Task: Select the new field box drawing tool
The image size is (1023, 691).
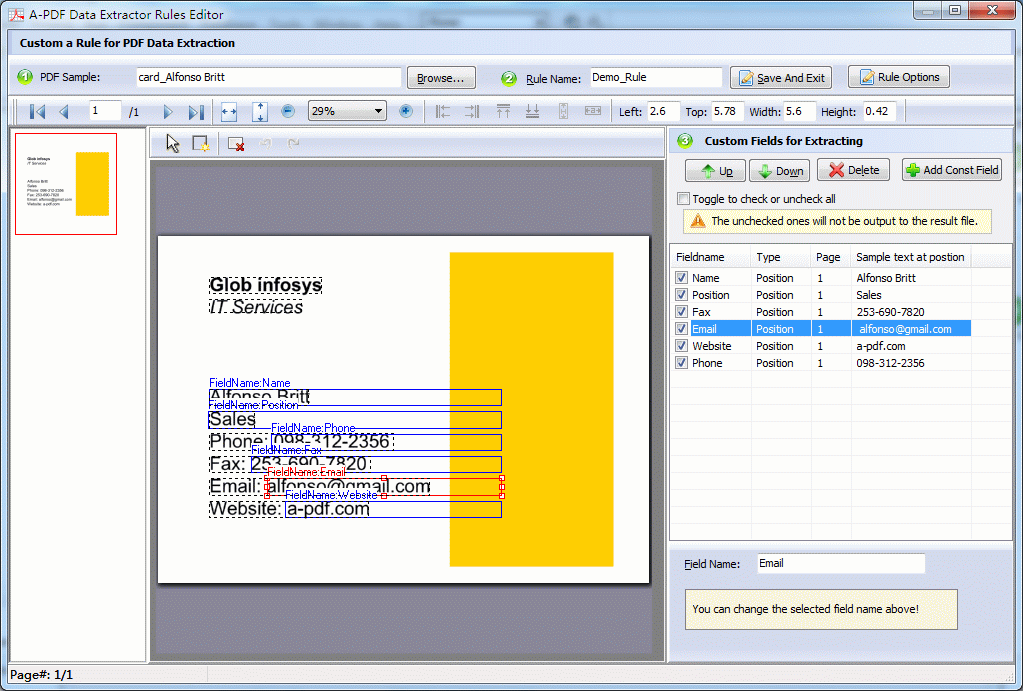Action: [199, 143]
